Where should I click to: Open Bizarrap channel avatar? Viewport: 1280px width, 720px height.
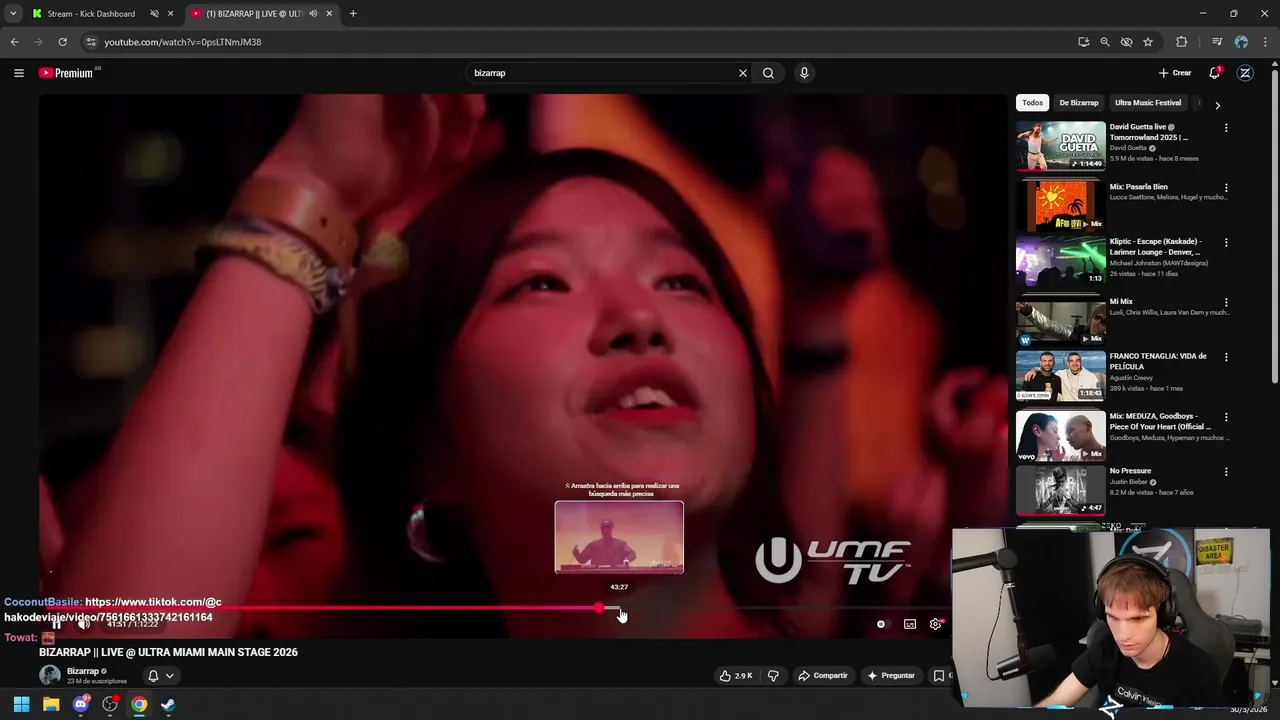pyautogui.click(x=50, y=676)
